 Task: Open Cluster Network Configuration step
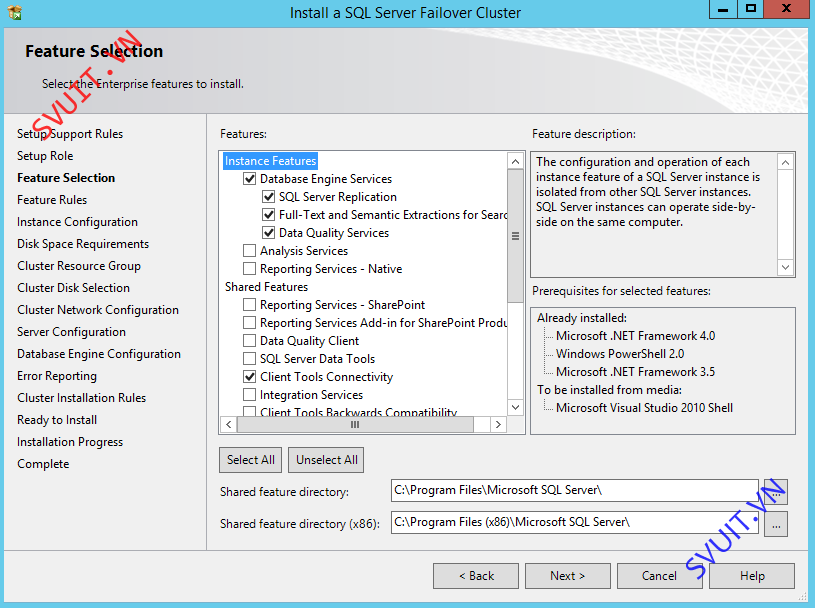pyautogui.click(x=98, y=310)
